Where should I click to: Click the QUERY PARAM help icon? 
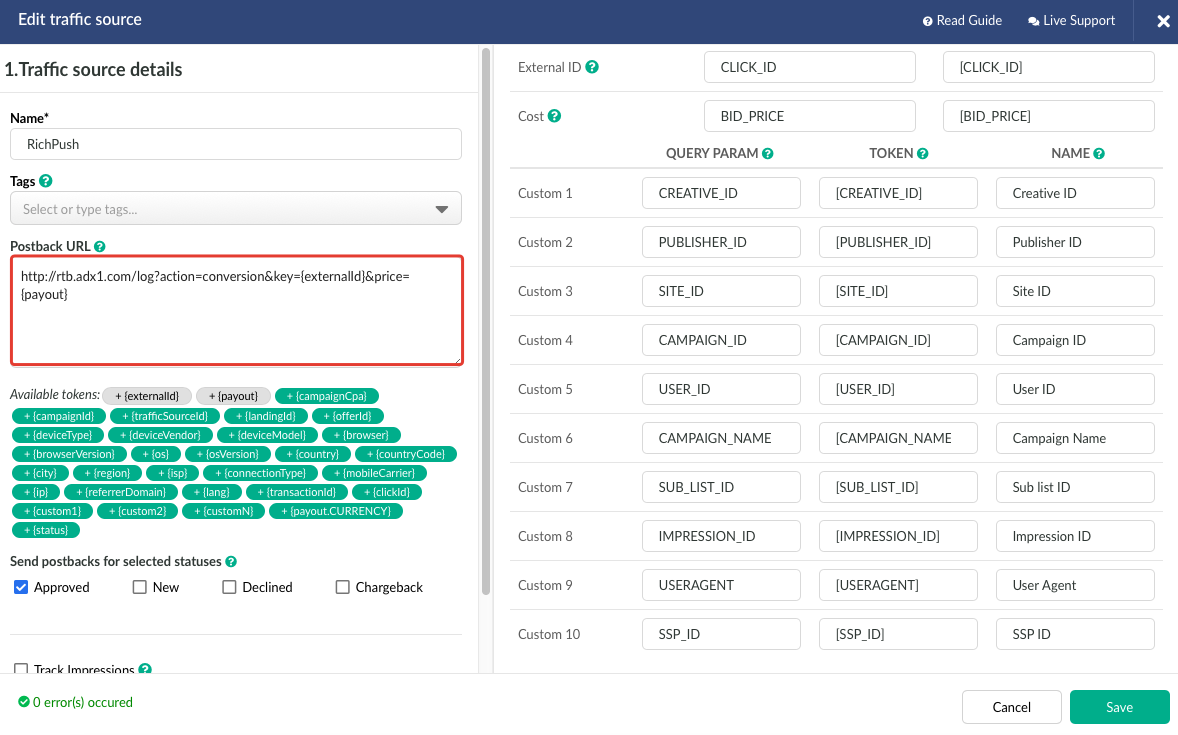pos(768,153)
